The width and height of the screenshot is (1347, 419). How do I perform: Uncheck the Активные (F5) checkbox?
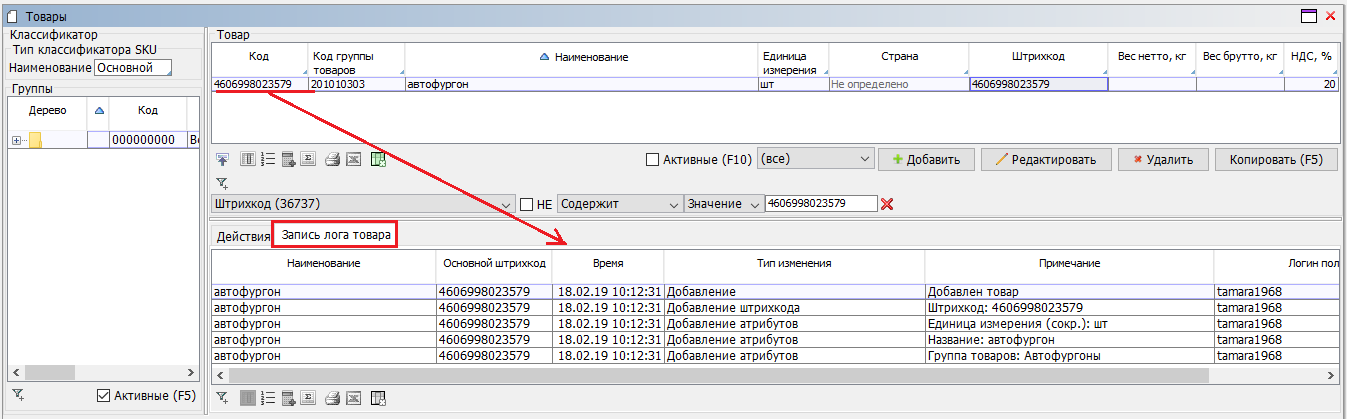click(x=103, y=396)
